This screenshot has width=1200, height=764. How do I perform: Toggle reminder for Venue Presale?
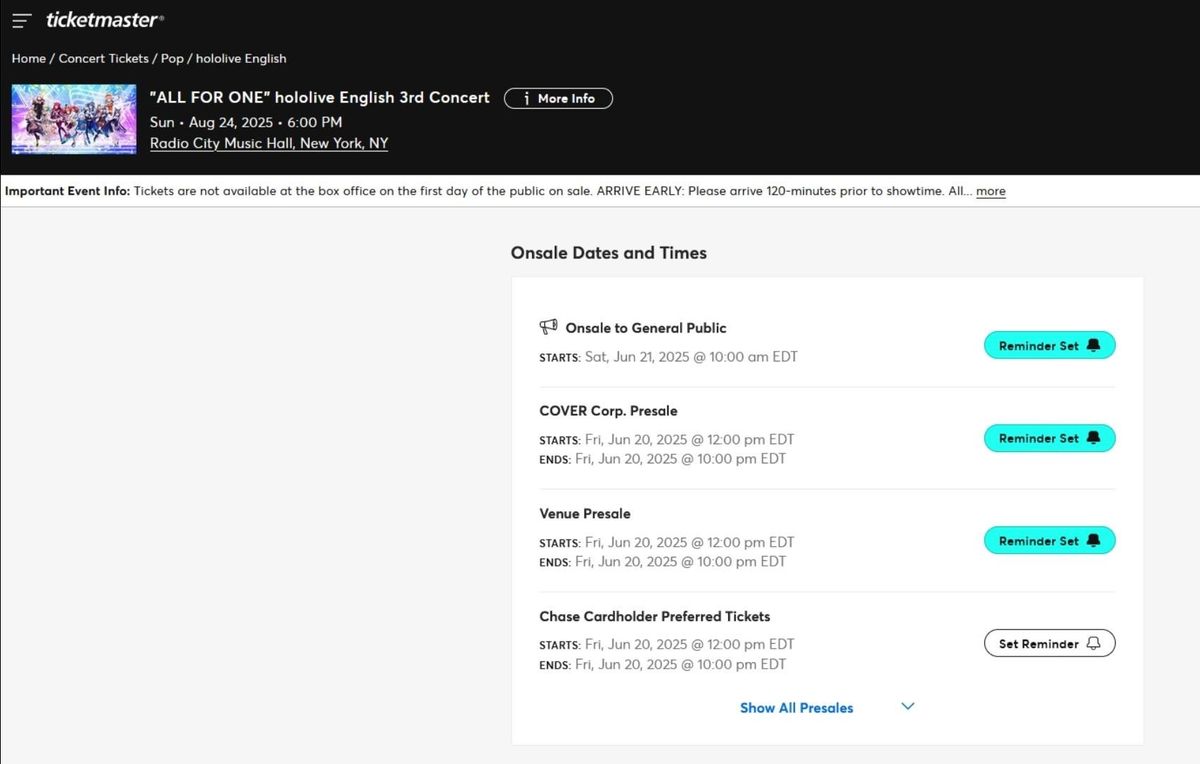point(1049,541)
